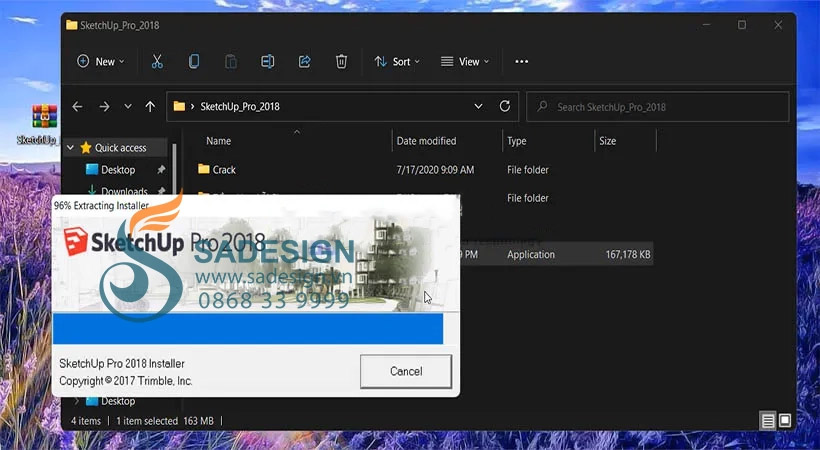Screen dimensions: 820x450
Task: Minimize the File Explorer window
Action: pos(706,25)
